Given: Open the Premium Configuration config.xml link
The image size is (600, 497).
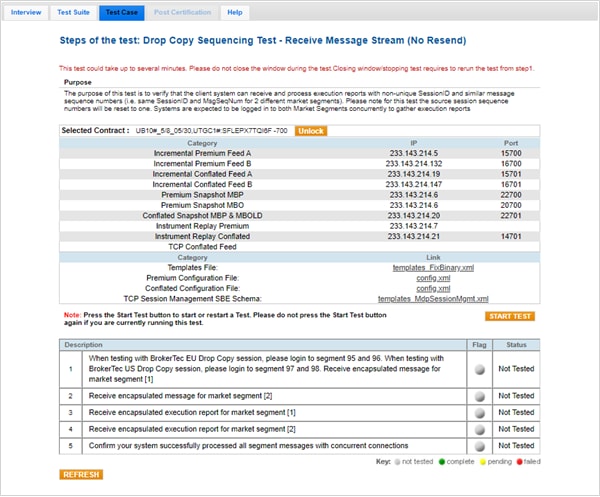Looking at the screenshot, I should point(433,277).
